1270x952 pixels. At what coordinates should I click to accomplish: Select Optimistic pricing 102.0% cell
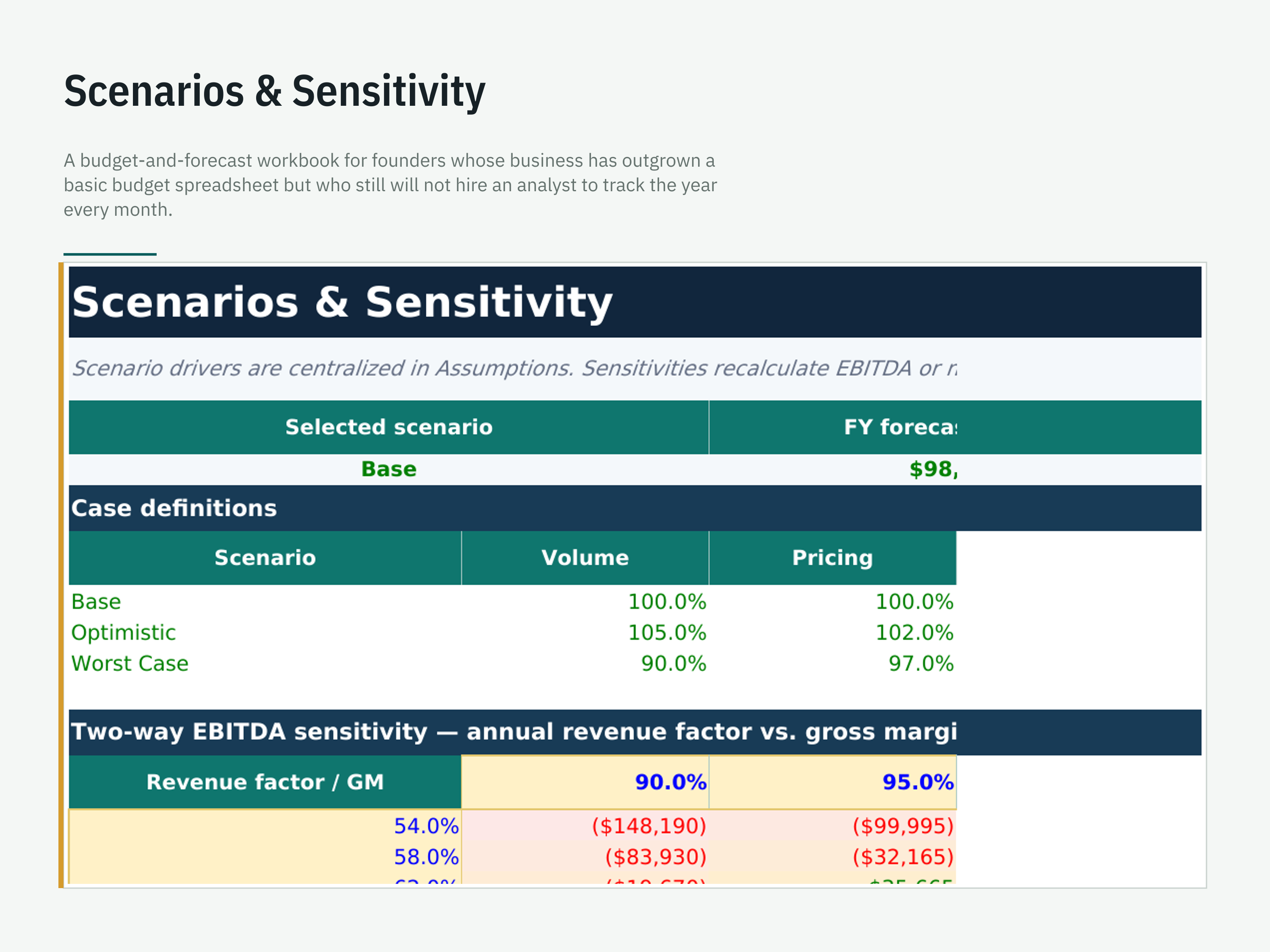click(x=833, y=633)
